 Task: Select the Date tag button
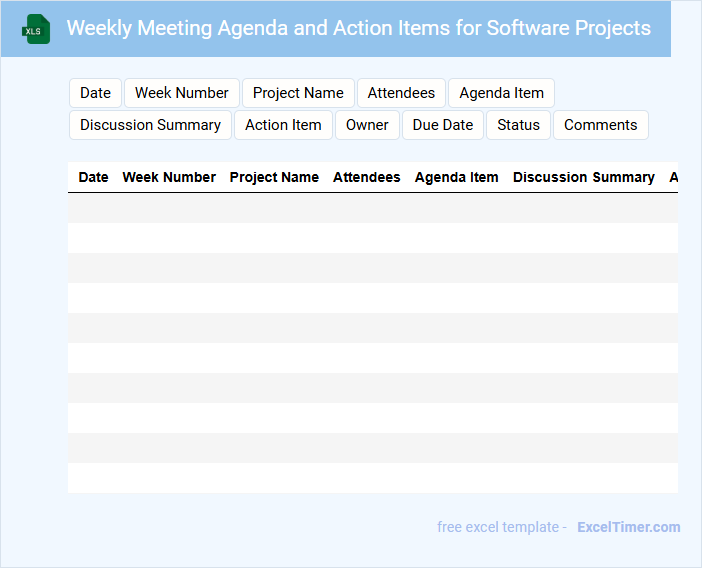click(95, 93)
